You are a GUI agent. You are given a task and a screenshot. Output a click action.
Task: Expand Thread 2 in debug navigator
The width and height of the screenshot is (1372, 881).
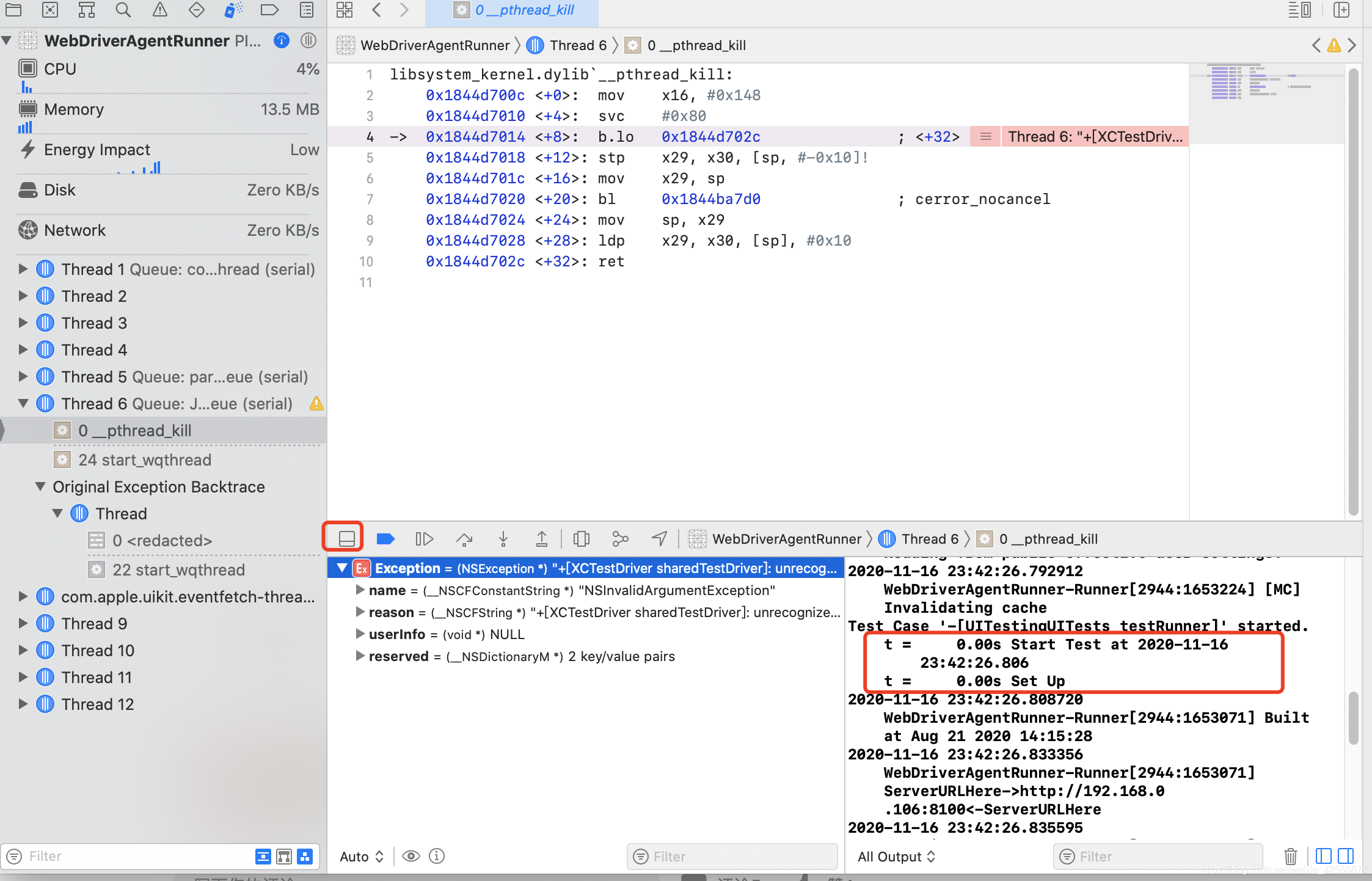(23, 296)
